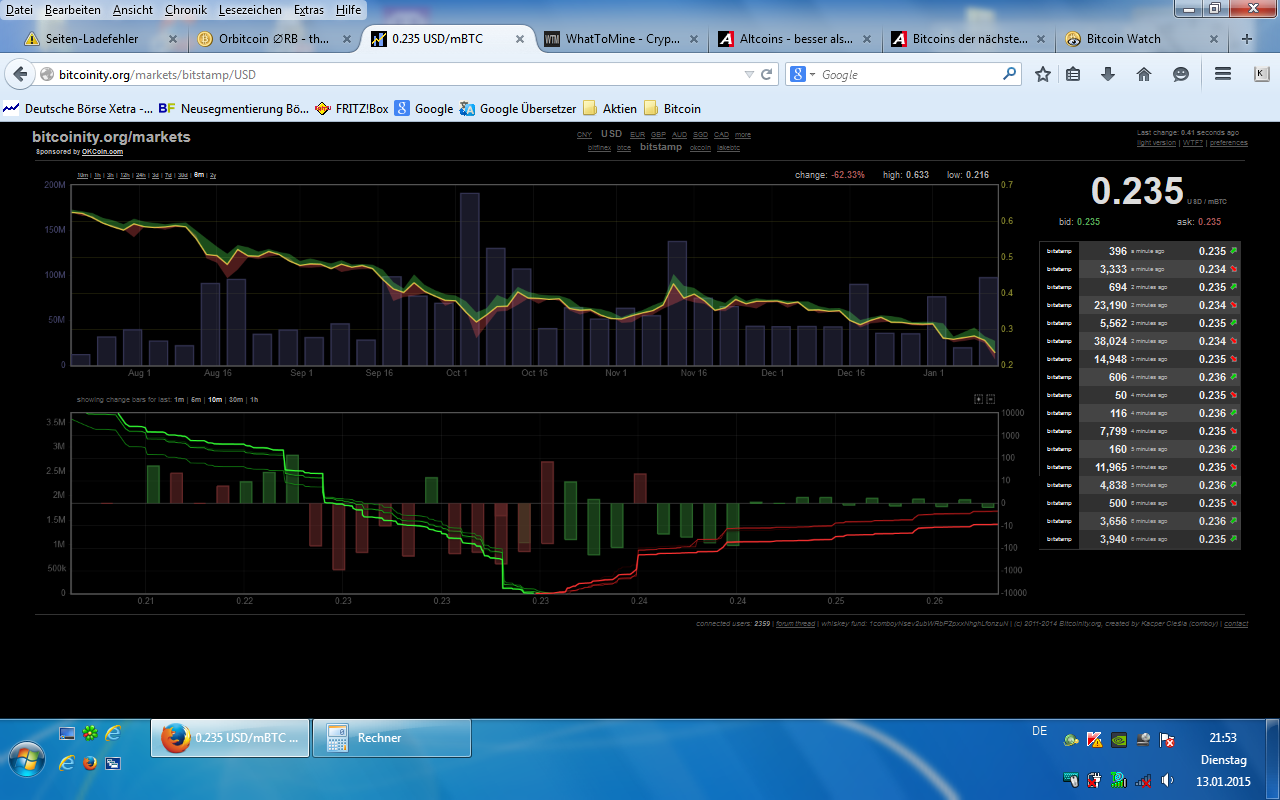This screenshot has width=1280, height=800.
Task: Open the Firefox downloads arrow icon
Action: (1108, 74)
